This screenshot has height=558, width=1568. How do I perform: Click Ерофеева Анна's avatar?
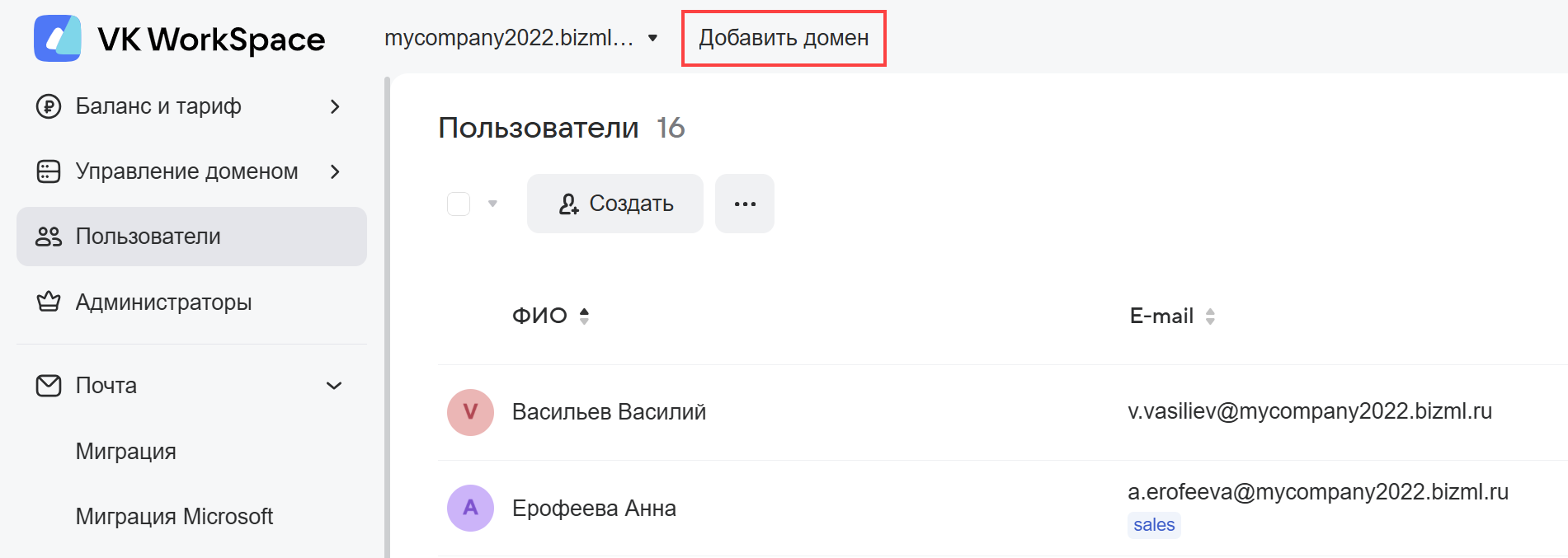(470, 508)
